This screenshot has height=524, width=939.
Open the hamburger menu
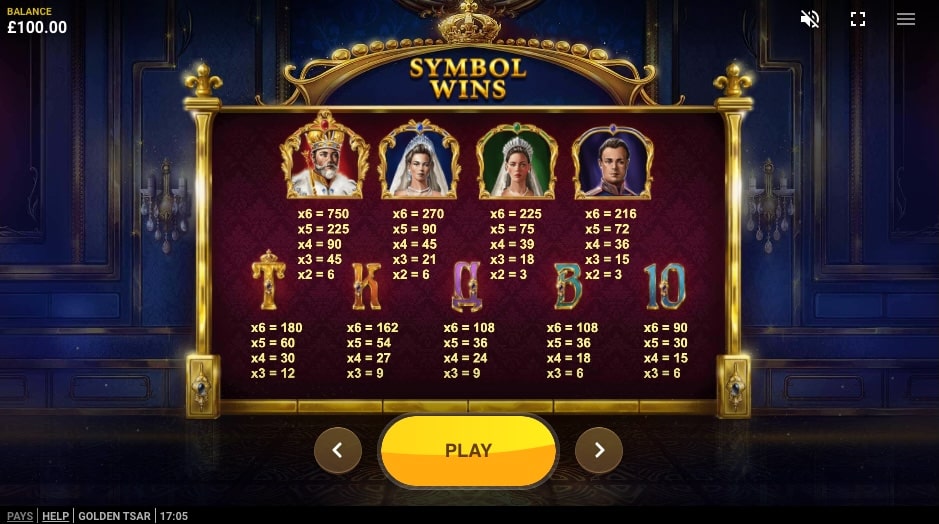pyautogui.click(x=905, y=19)
